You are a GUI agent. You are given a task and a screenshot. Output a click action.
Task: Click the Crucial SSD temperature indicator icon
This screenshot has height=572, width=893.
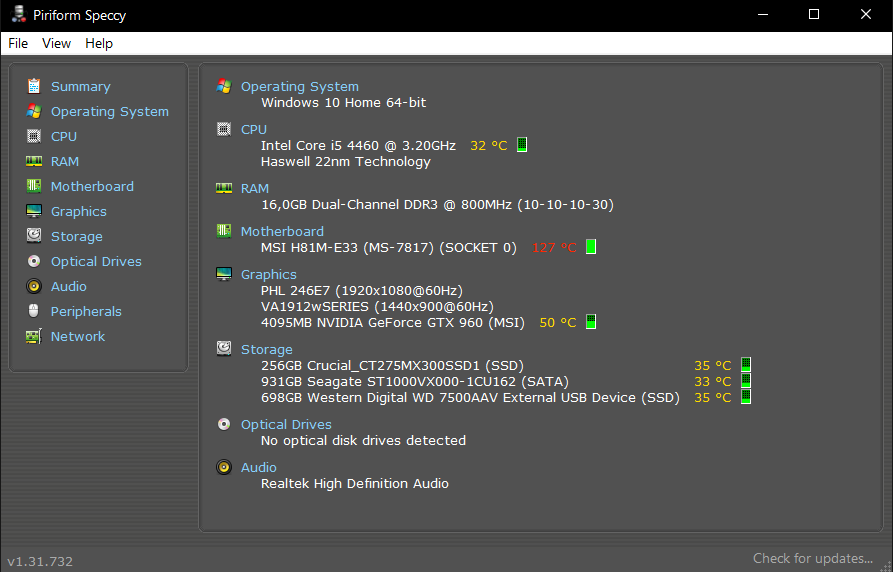click(746, 365)
